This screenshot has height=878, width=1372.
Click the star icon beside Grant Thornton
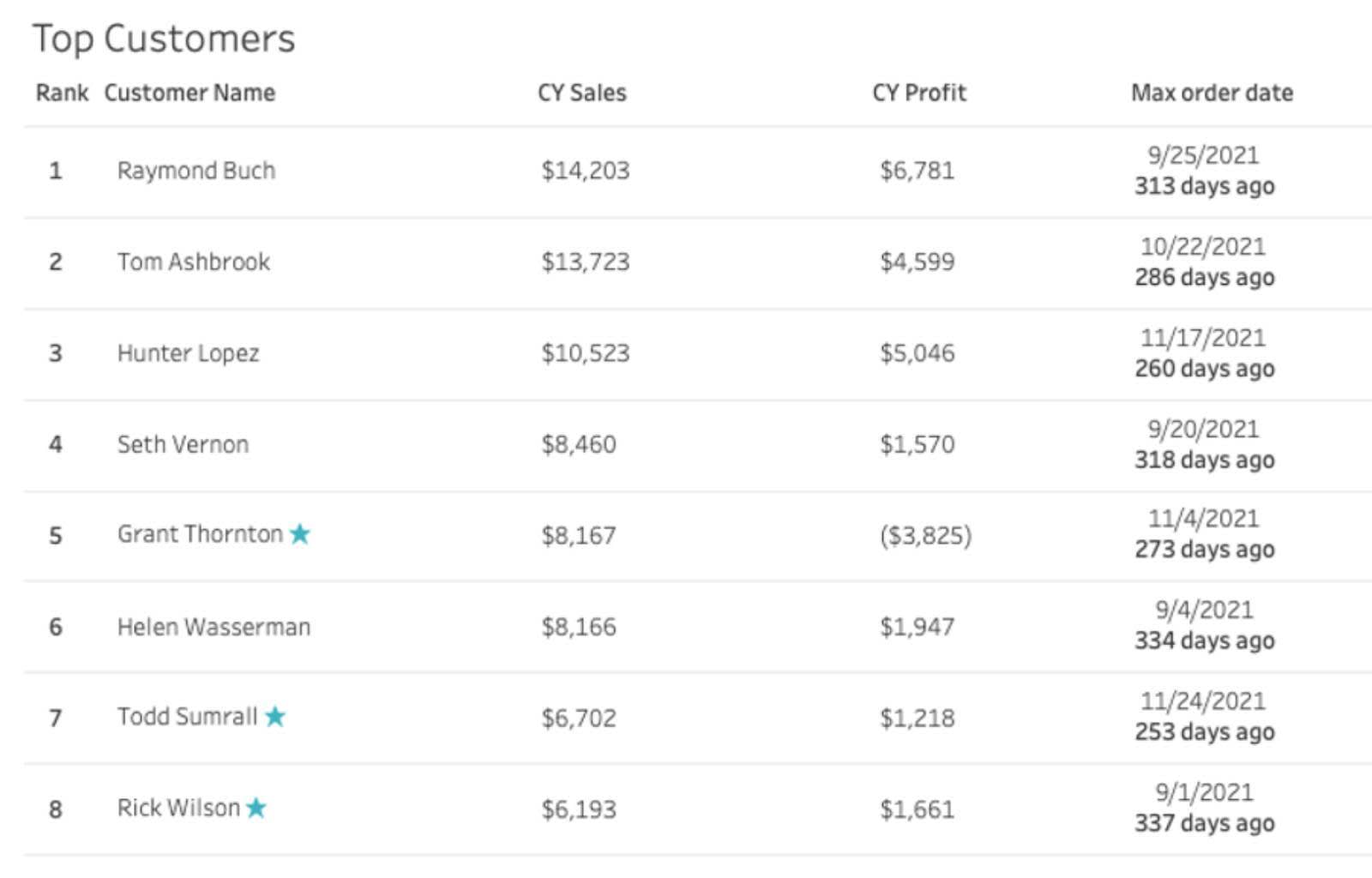click(x=299, y=534)
